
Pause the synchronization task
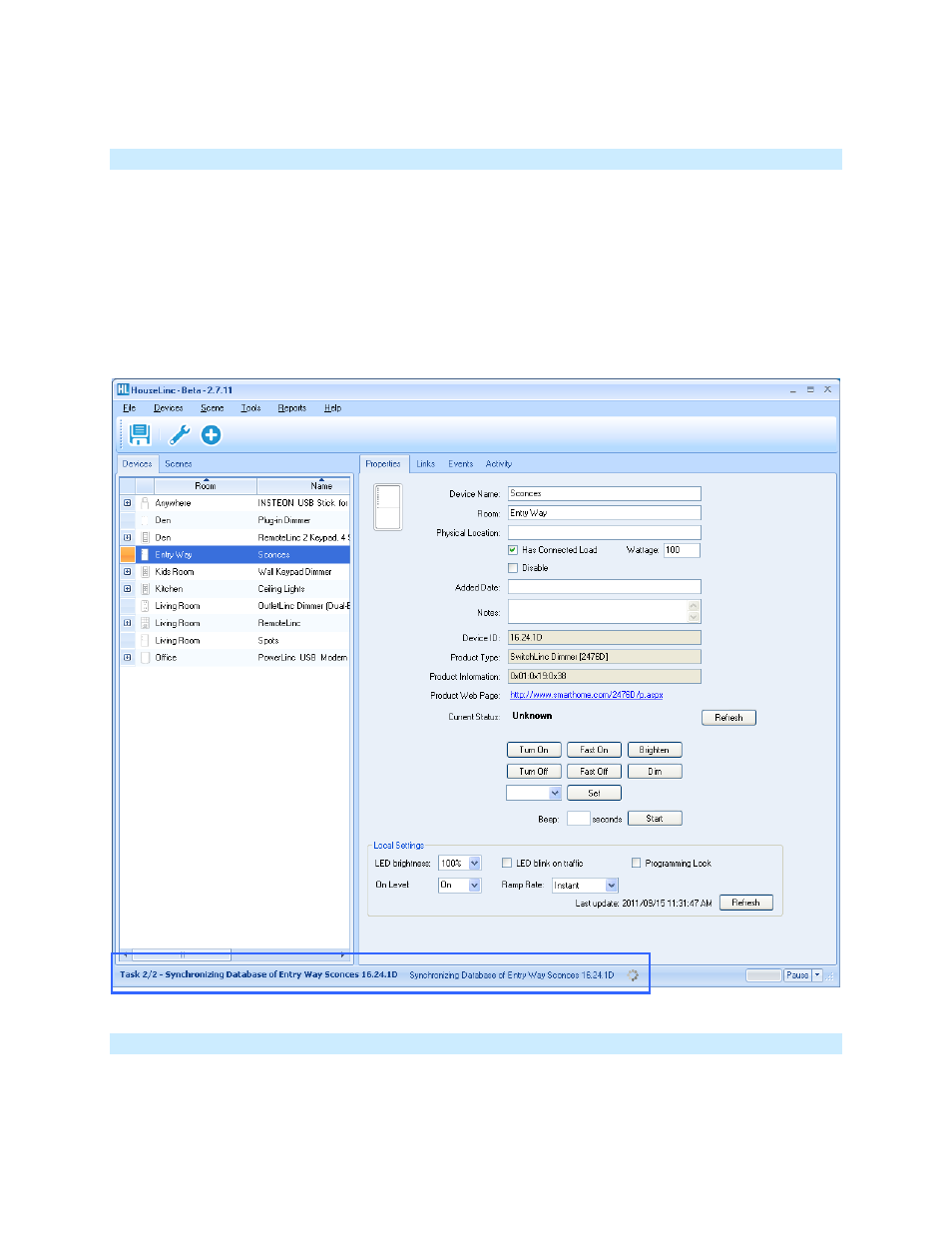click(796, 975)
